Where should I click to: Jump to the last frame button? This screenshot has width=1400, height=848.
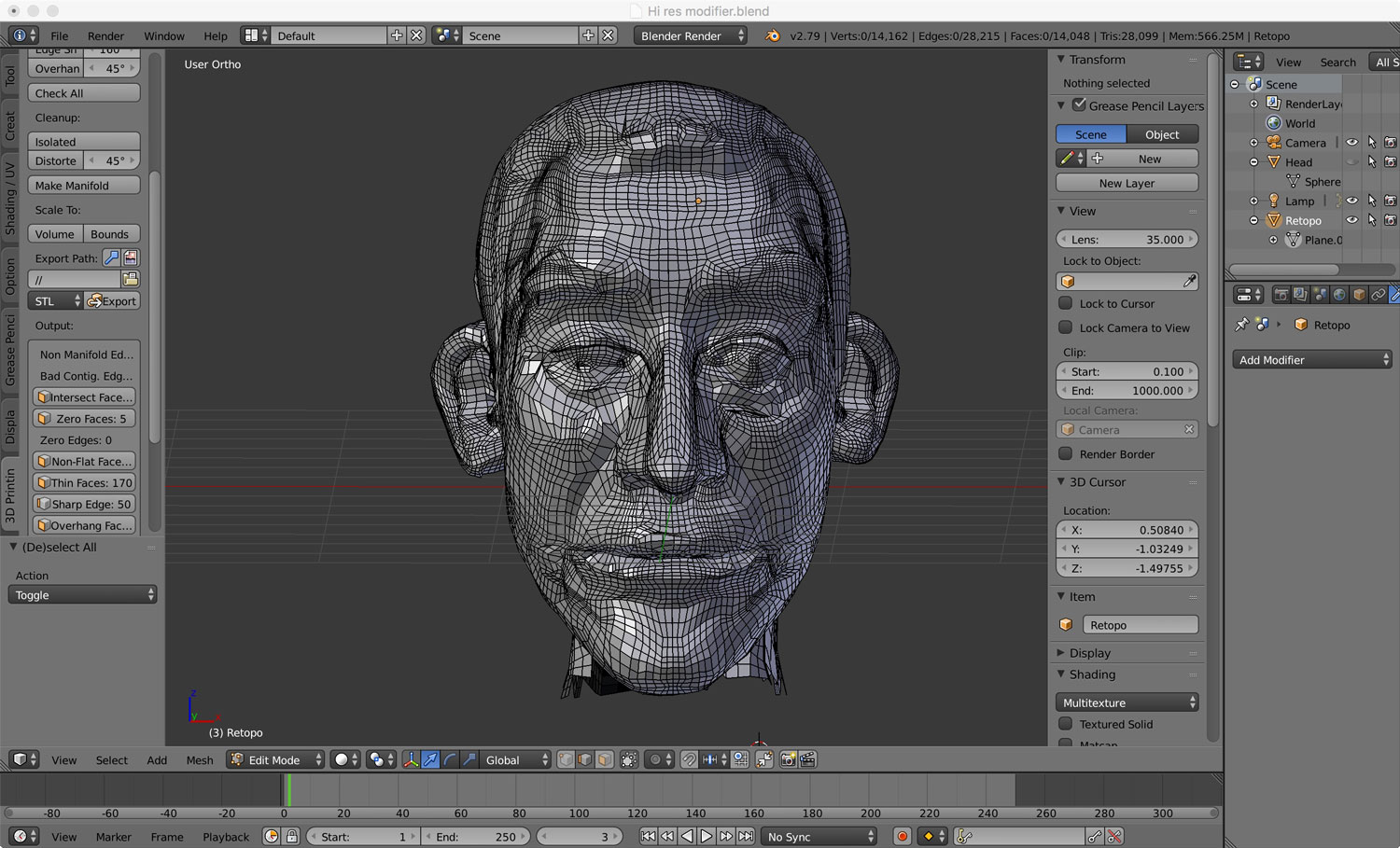coord(746,837)
